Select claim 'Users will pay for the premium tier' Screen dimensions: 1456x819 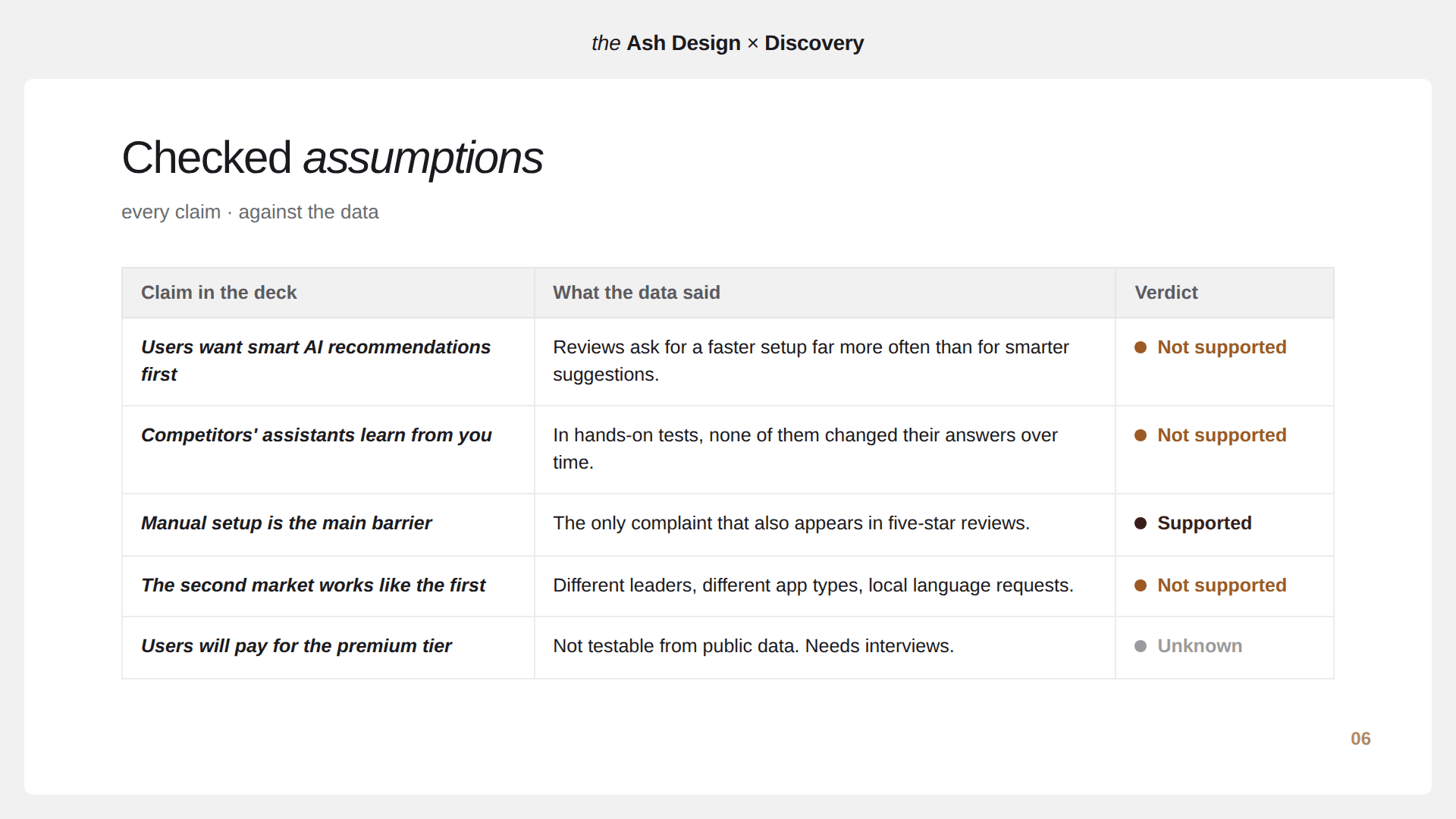pyautogui.click(x=296, y=646)
